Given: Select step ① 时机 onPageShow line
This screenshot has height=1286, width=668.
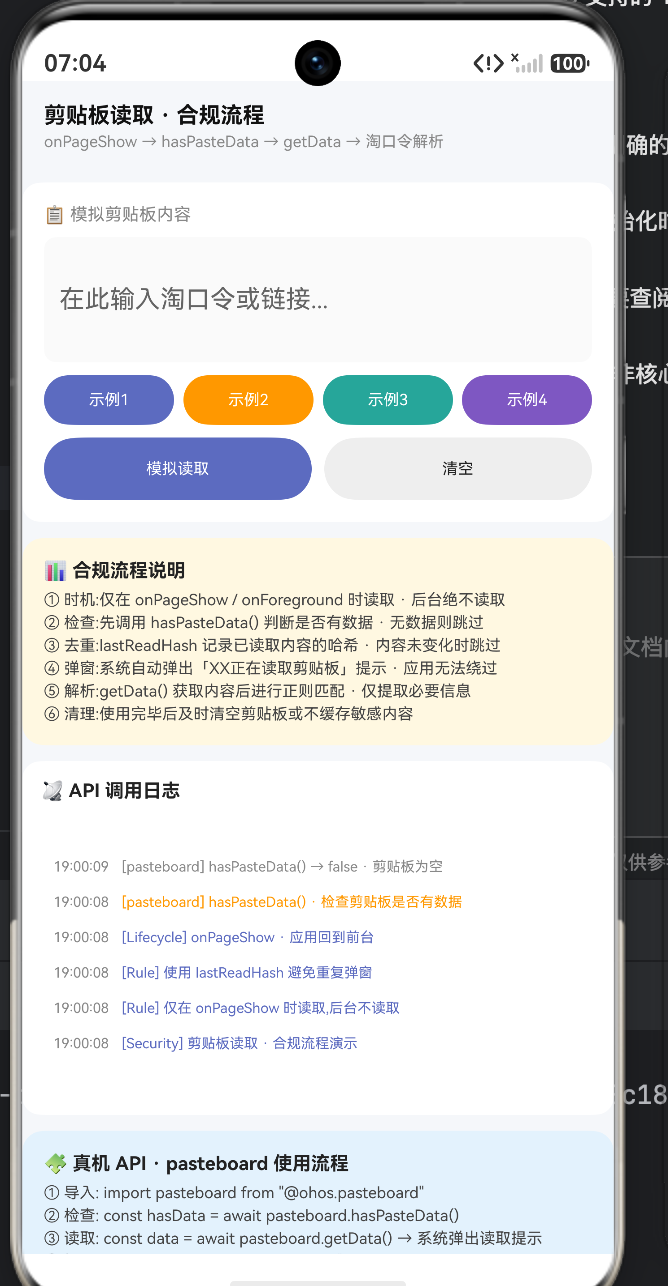Looking at the screenshot, I should click(275, 600).
